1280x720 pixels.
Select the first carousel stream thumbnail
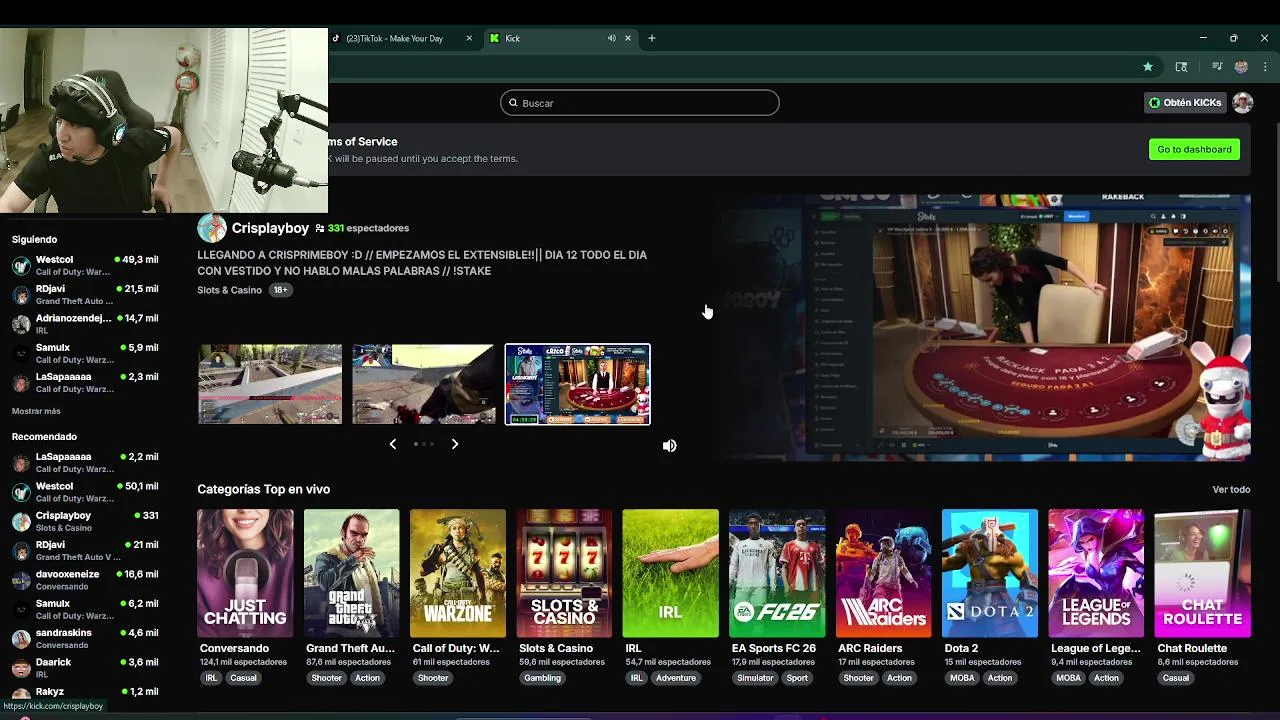(x=270, y=384)
